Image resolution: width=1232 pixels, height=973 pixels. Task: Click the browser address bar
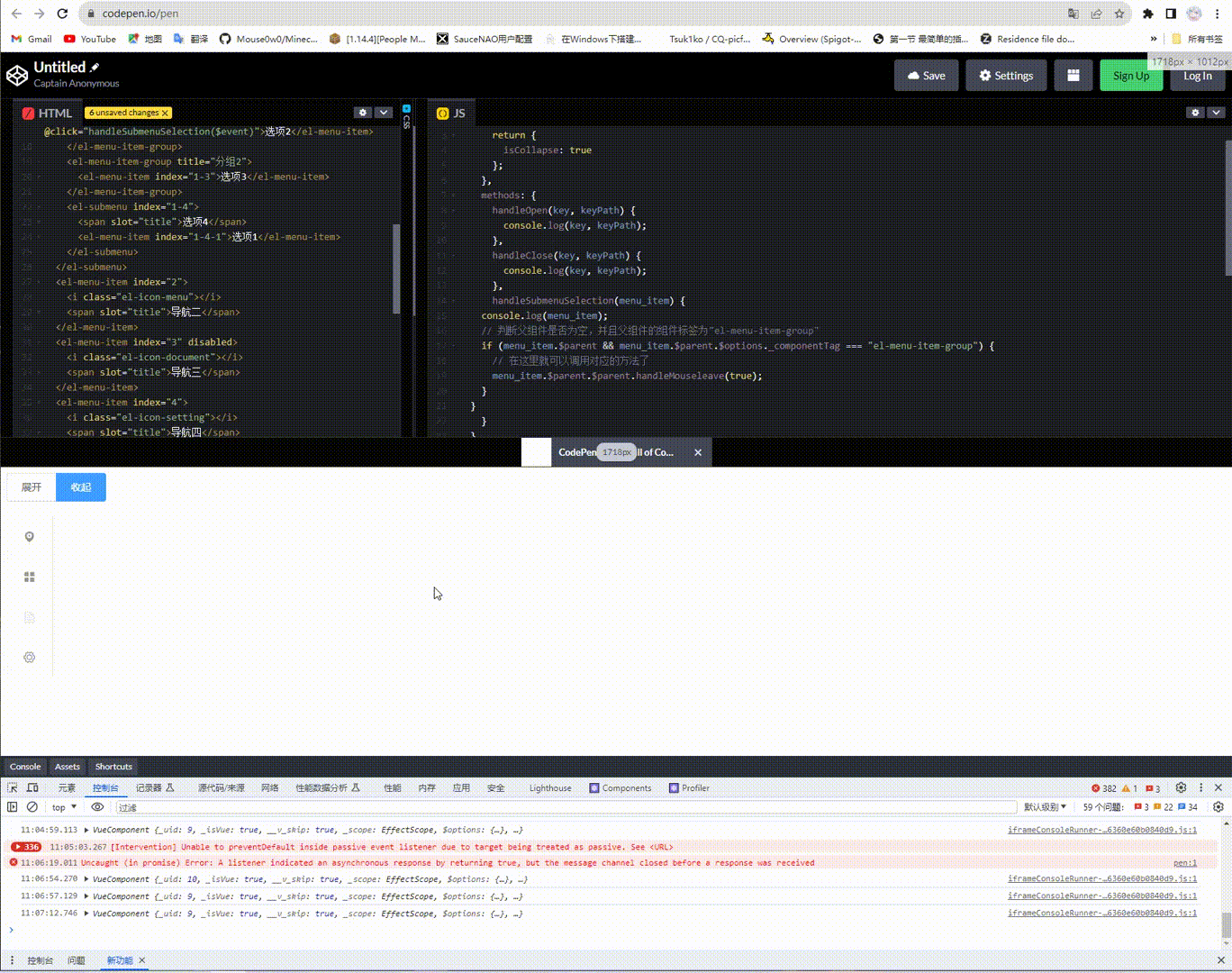576,14
